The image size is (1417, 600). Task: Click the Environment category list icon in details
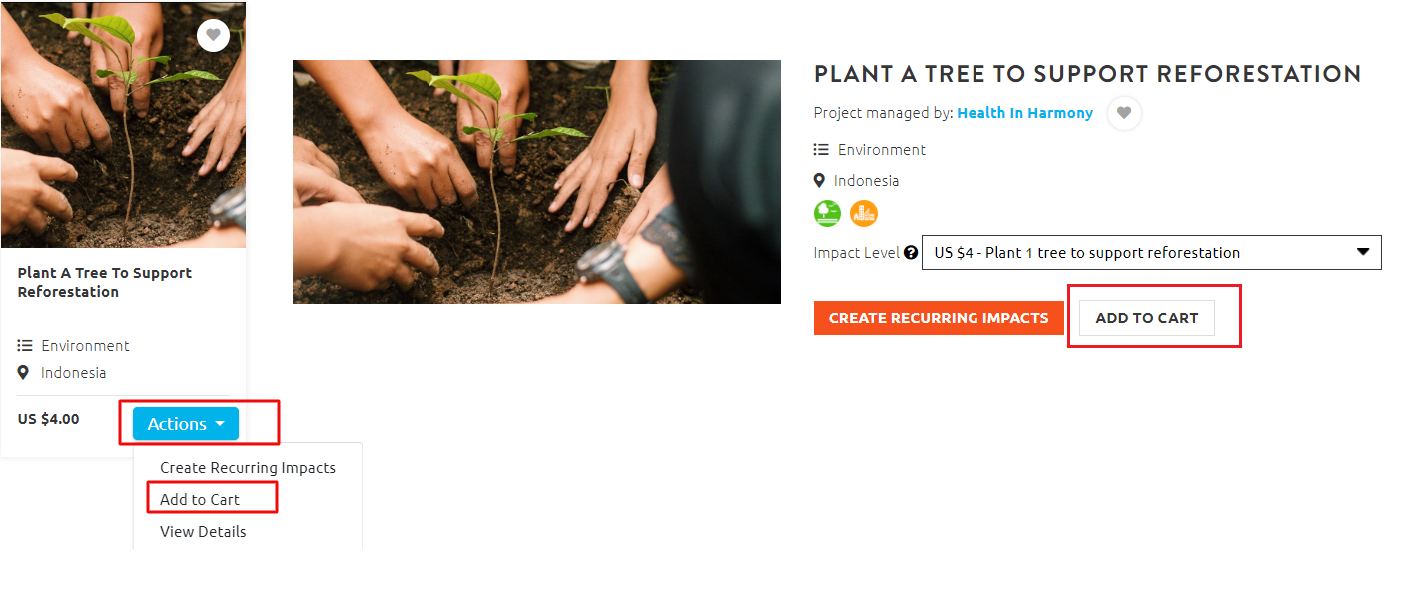[821, 150]
